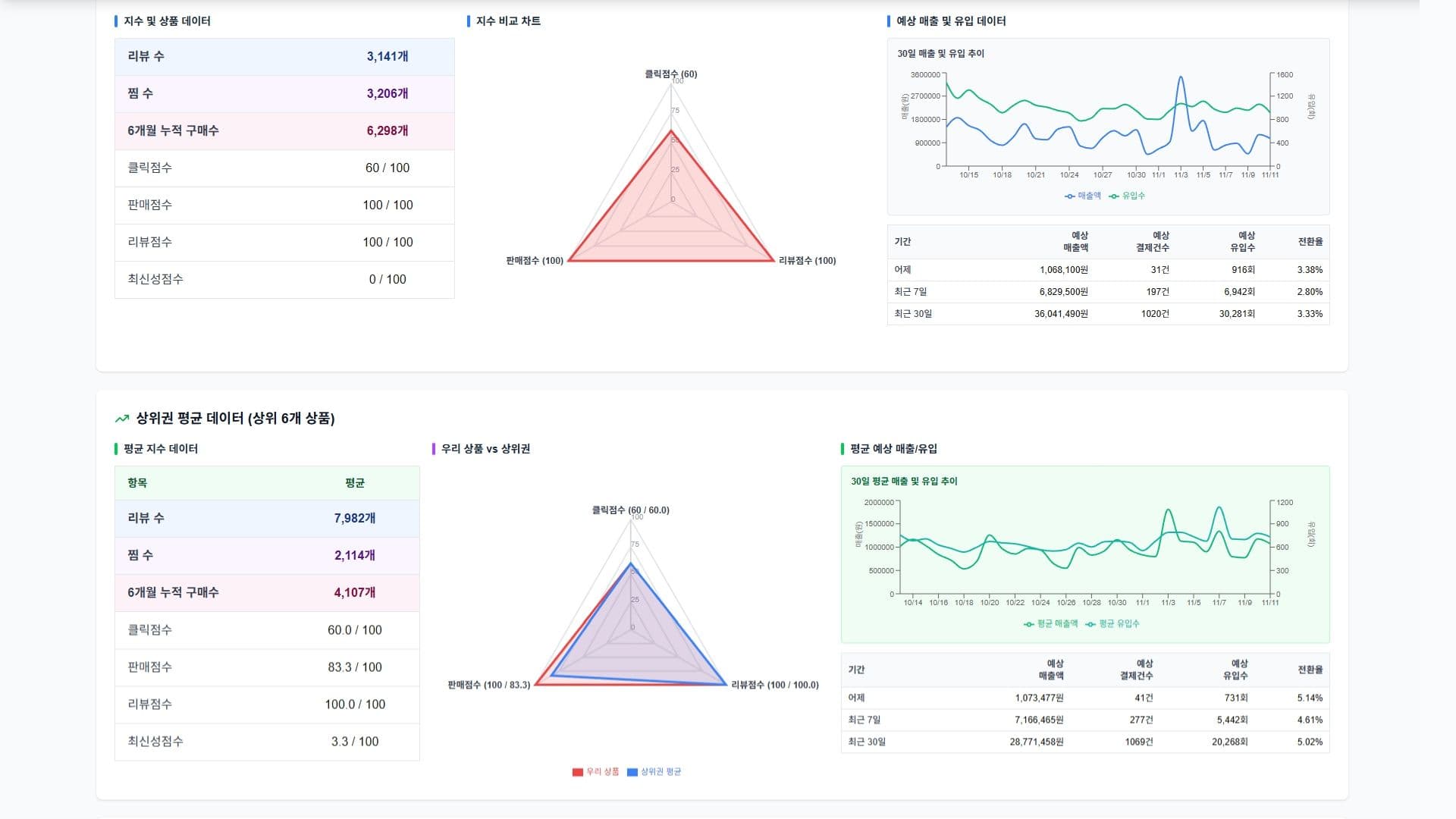Image resolution: width=1456 pixels, height=819 pixels.
Task: Click the 리뷰점수 (100) radar vertex label
Action: (807, 261)
